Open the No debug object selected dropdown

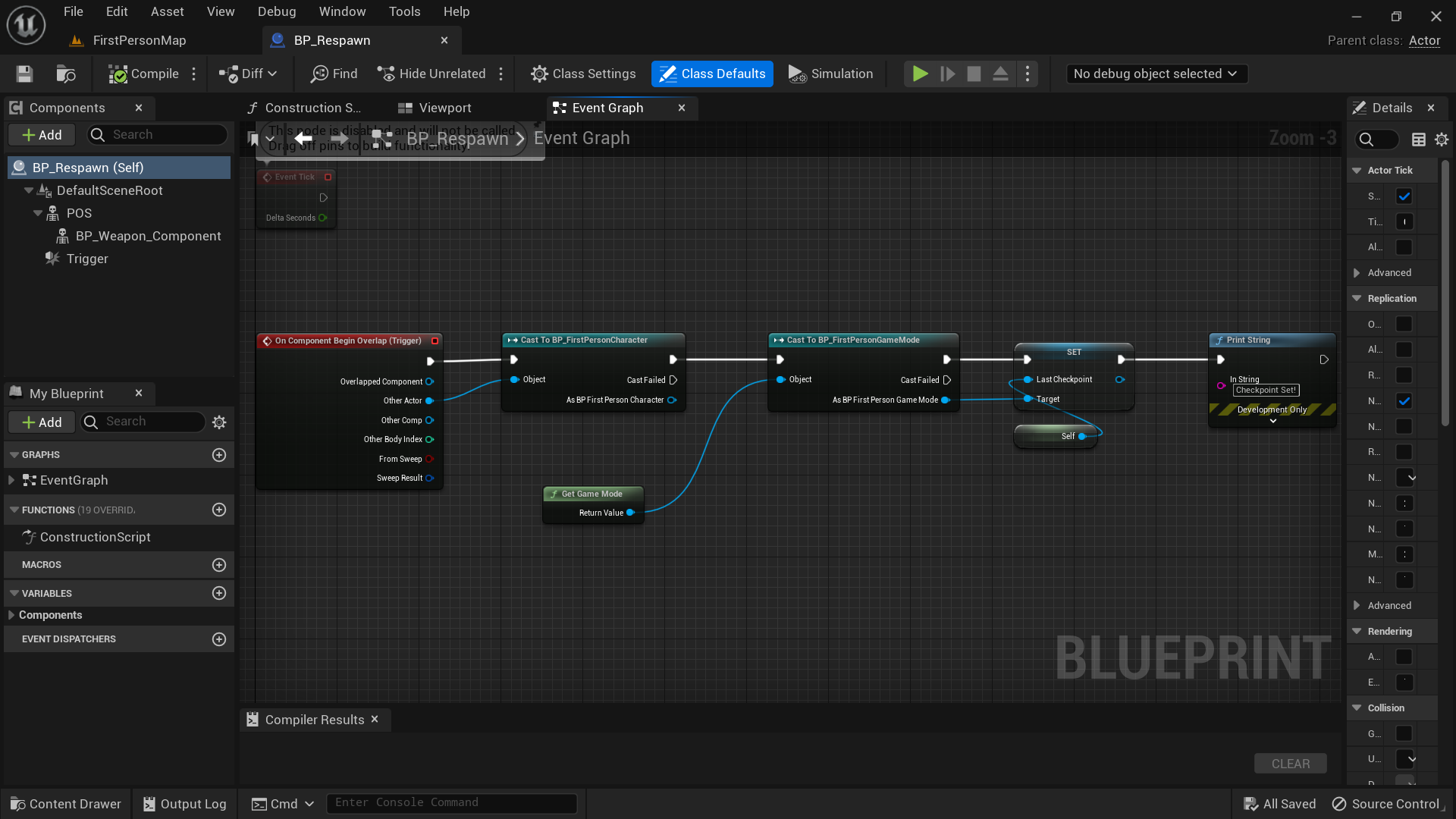1156,74
